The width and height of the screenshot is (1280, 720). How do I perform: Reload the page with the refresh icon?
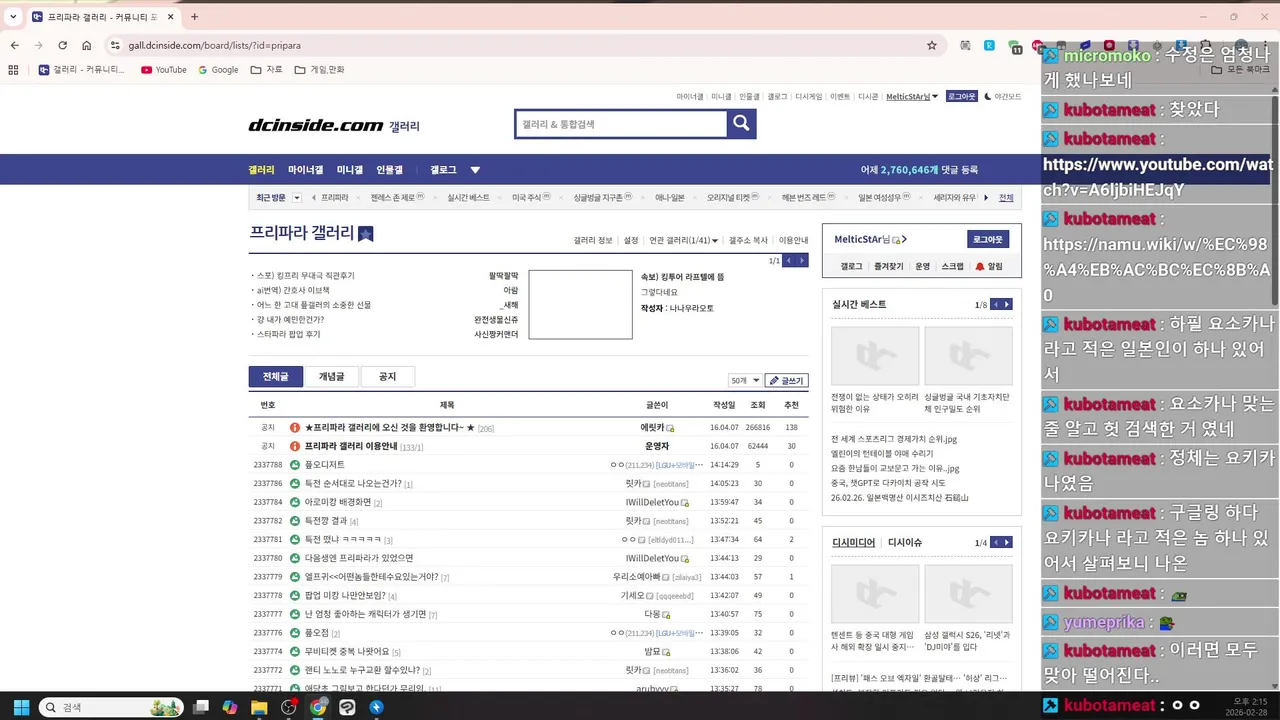[x=62, y=45]
